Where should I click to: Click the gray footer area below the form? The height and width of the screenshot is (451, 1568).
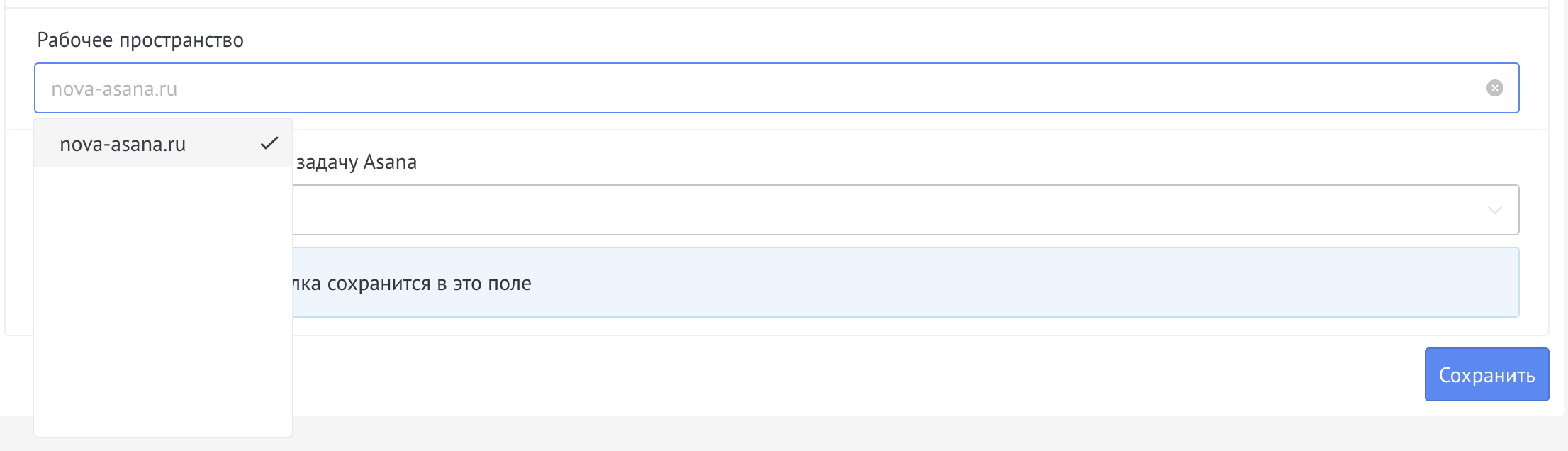(x=780, y=434)
